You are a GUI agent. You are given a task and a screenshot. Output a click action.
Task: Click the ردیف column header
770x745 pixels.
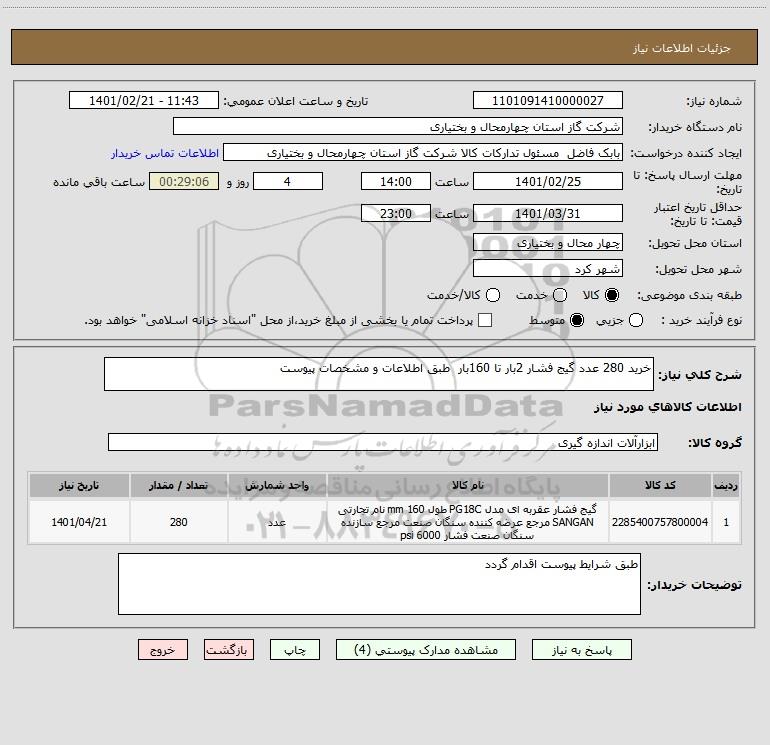tap(726, 485)
